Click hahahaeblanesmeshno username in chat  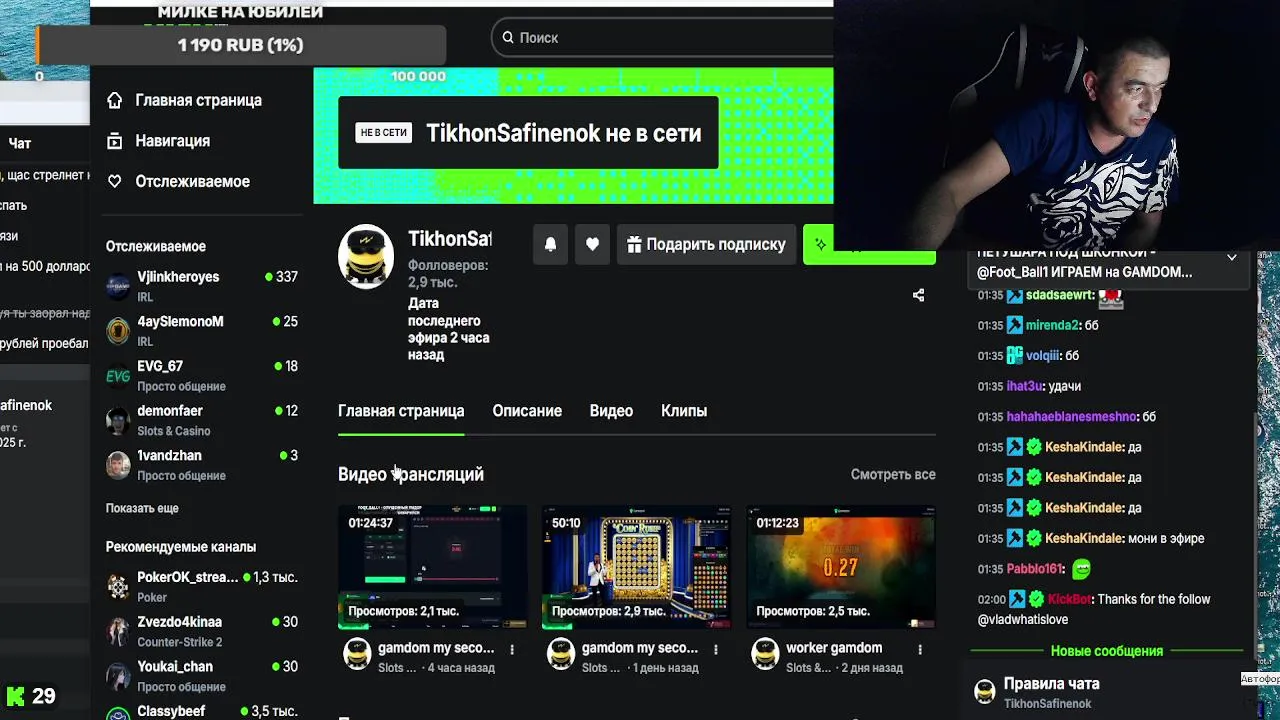pos(1072,416)
